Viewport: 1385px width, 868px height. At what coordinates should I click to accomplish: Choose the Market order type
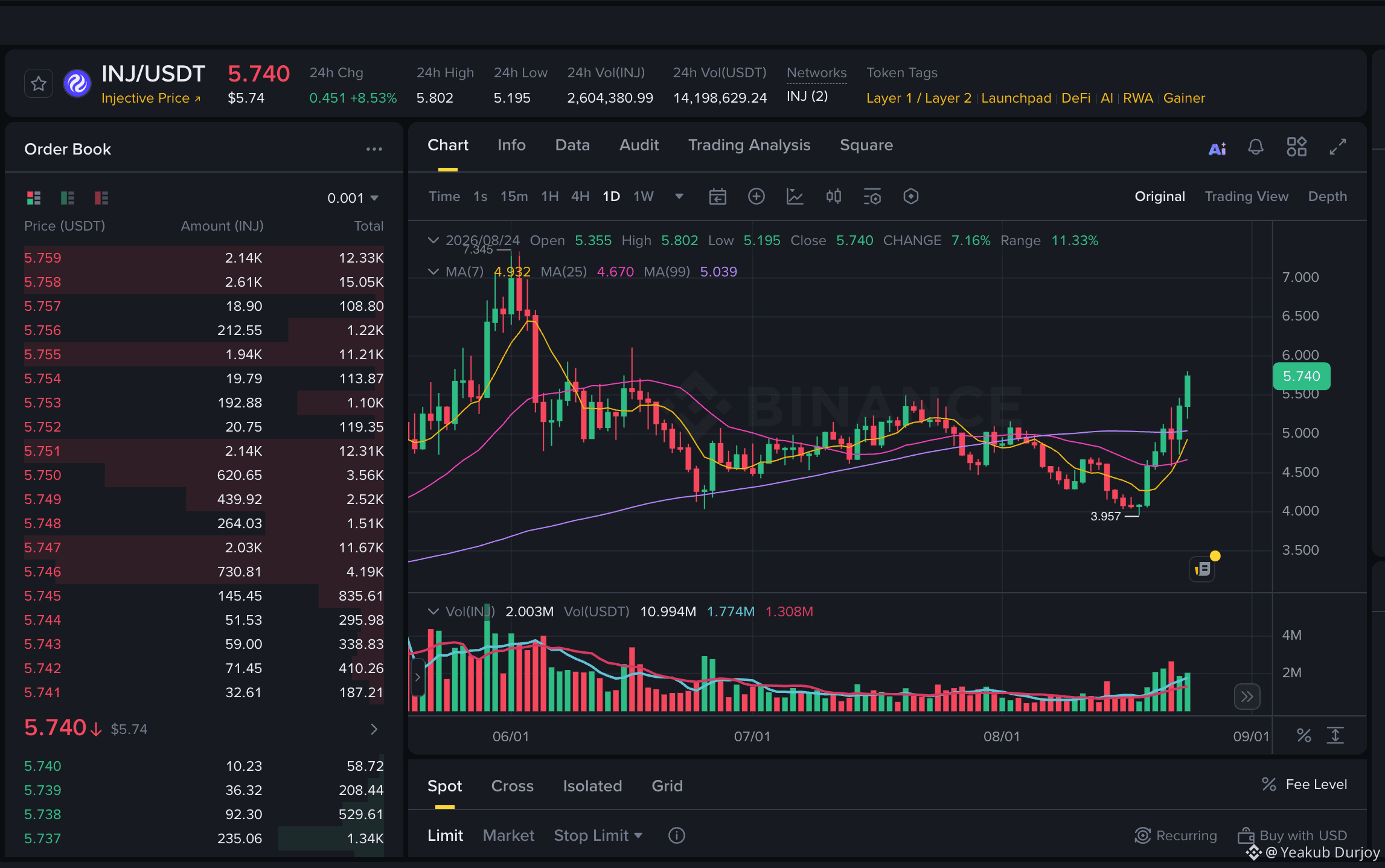pos(508,835)
